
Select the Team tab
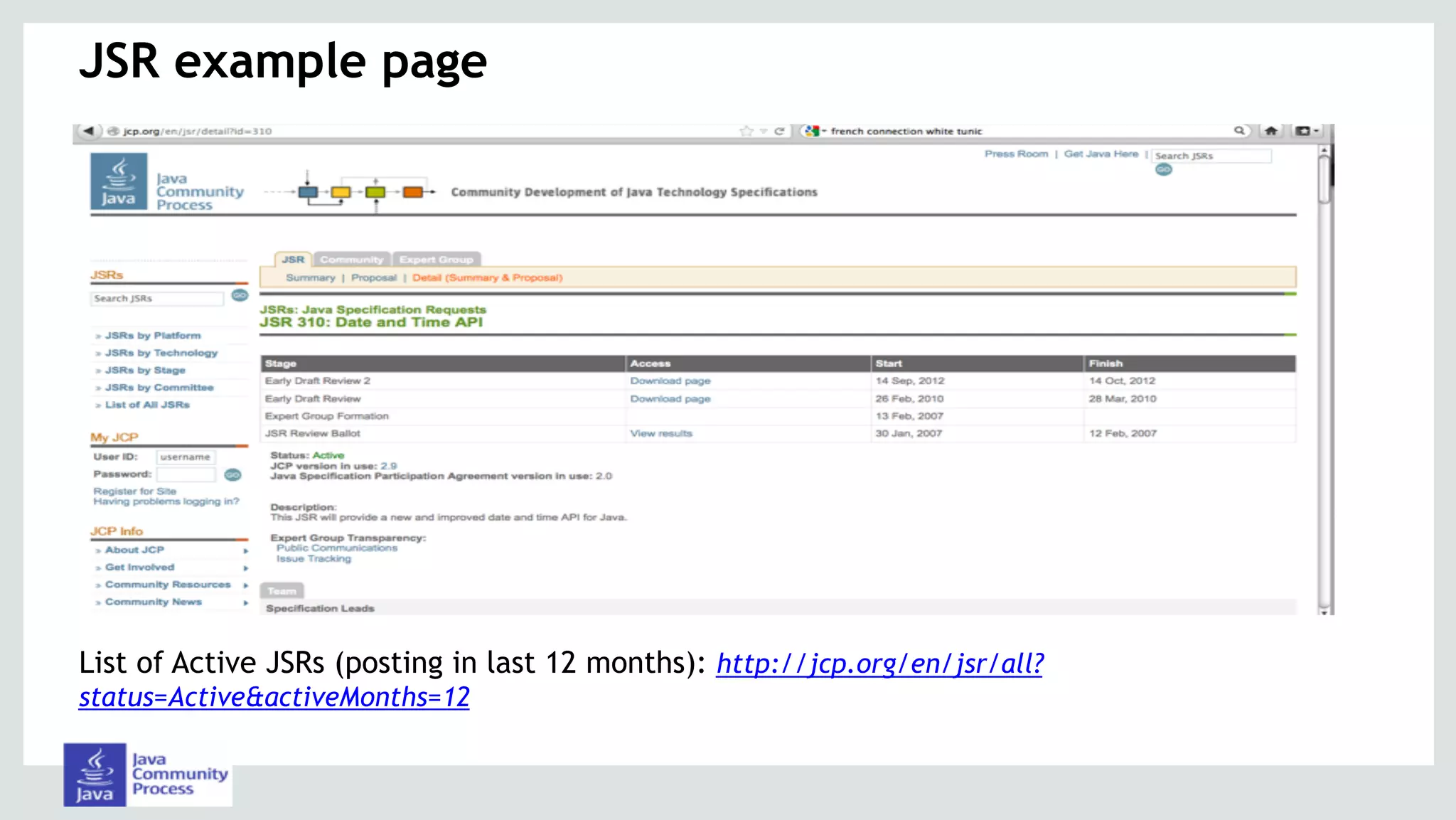point(282,590)
